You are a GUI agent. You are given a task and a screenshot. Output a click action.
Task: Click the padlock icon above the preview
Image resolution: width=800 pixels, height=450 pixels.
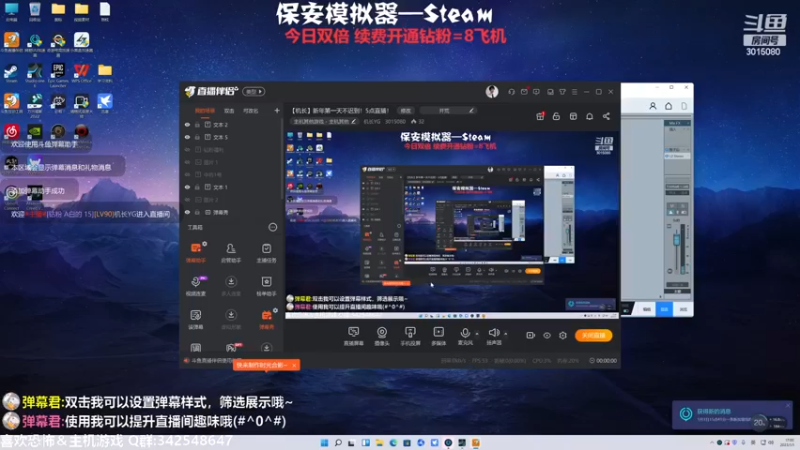[x=556, y=116]
